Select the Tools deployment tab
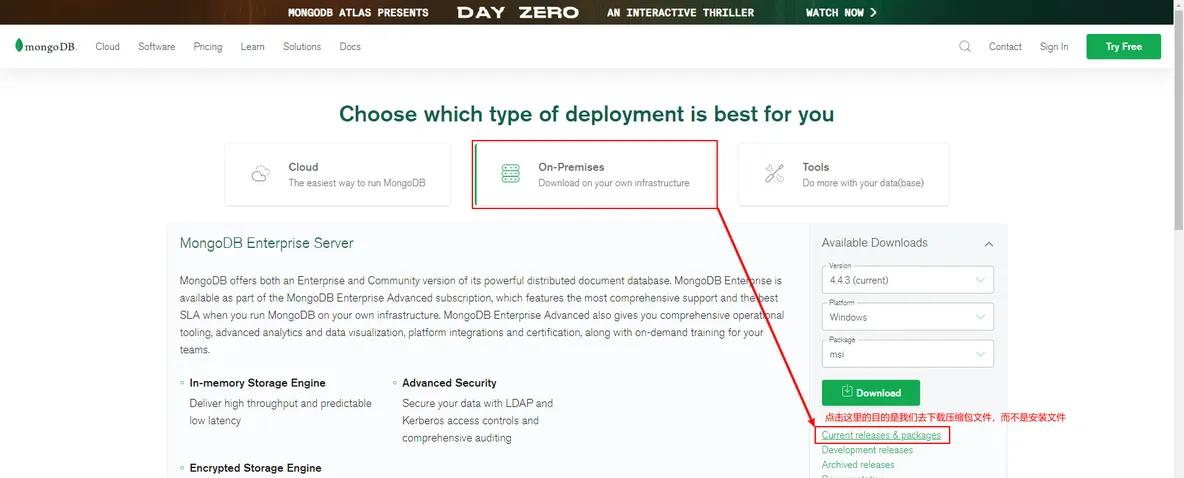The image size is (1184, 478). coord(843,174)
